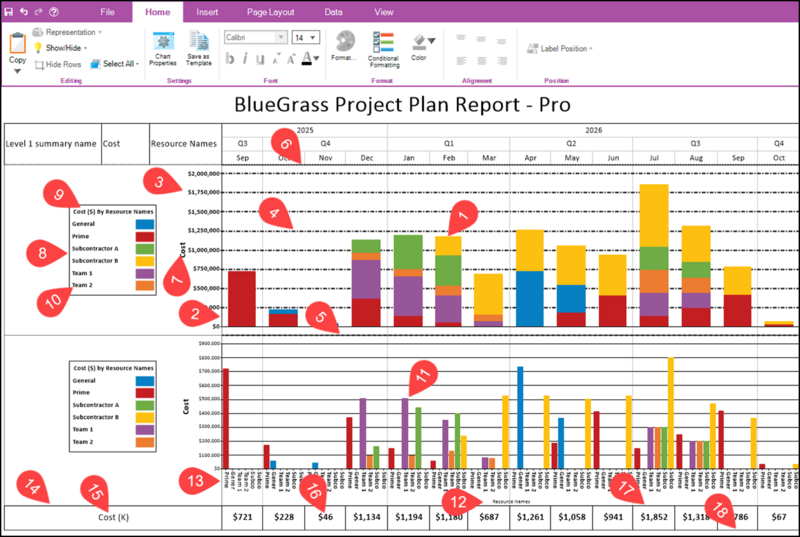Click the Select All button
This screenshot has width=800, height=537.
pyautogui.click(x=115, y=64)
